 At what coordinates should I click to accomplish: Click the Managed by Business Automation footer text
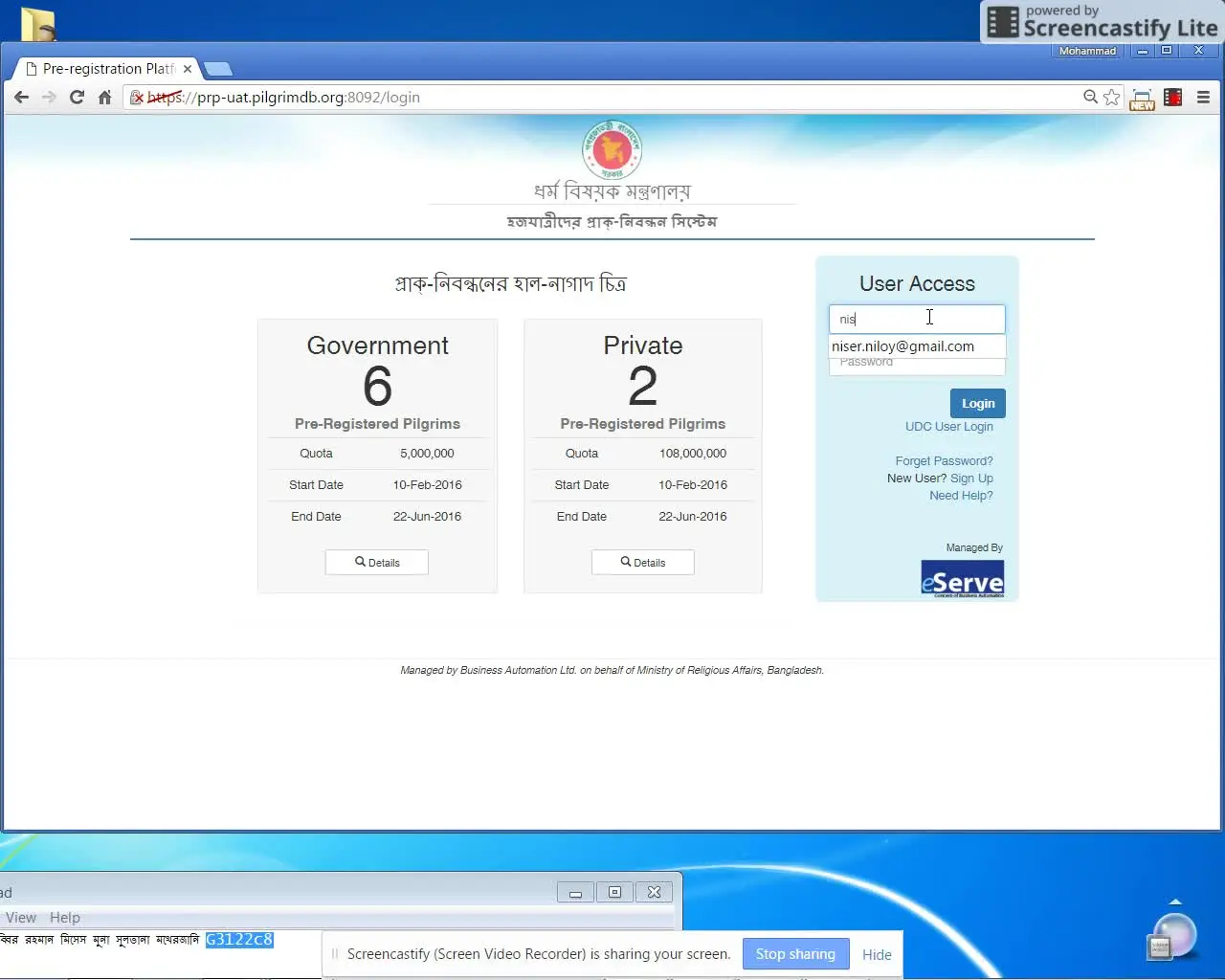[612, 670]
